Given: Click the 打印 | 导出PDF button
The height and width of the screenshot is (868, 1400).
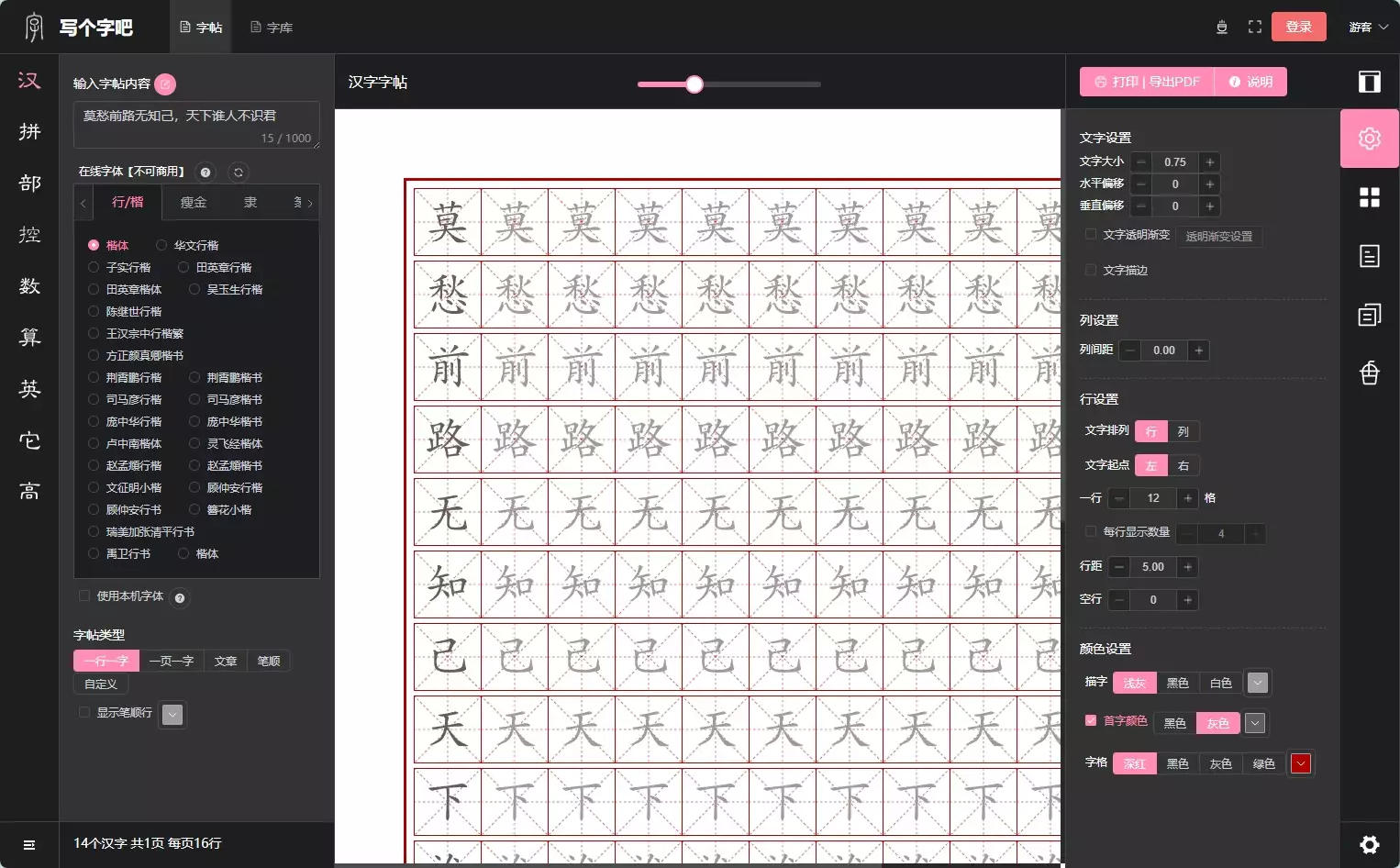Looking at the screenshot, I should (x=1147, y=82).
